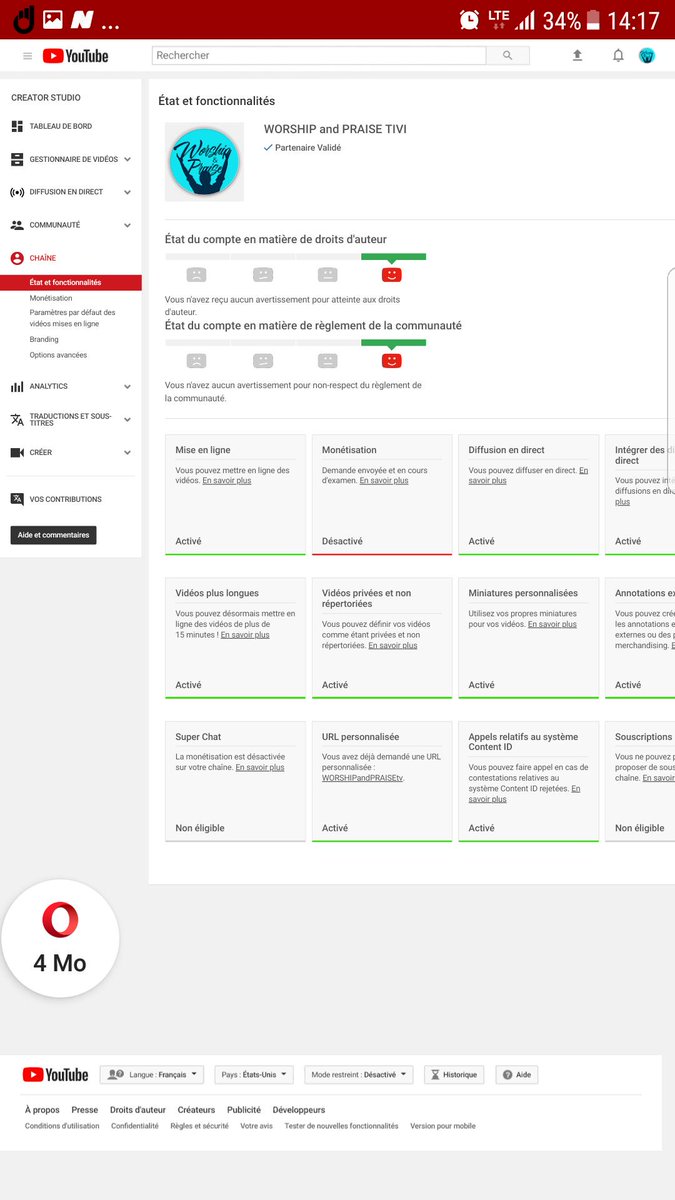The width and height of the screenshot is (675, 1200).
Task: Open Options avancées sidebar item
Action: click(x=58, y=355)
